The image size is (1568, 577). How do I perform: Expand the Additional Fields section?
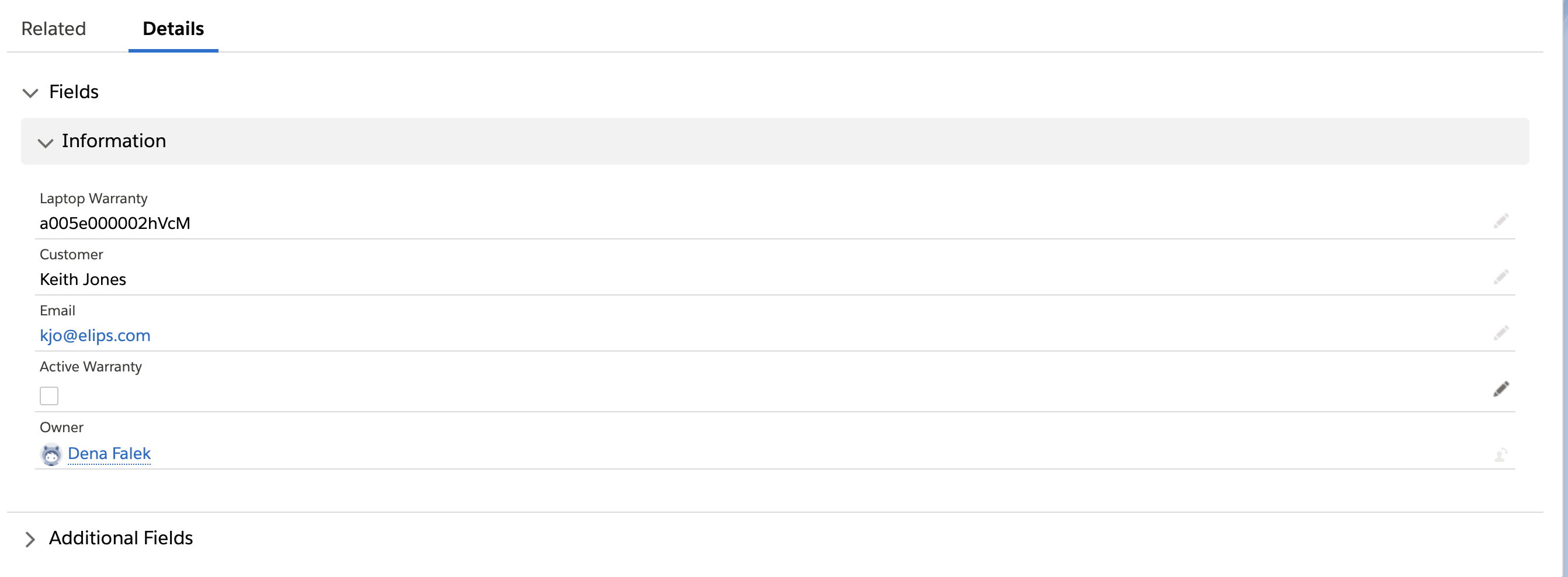click(30, 538)
